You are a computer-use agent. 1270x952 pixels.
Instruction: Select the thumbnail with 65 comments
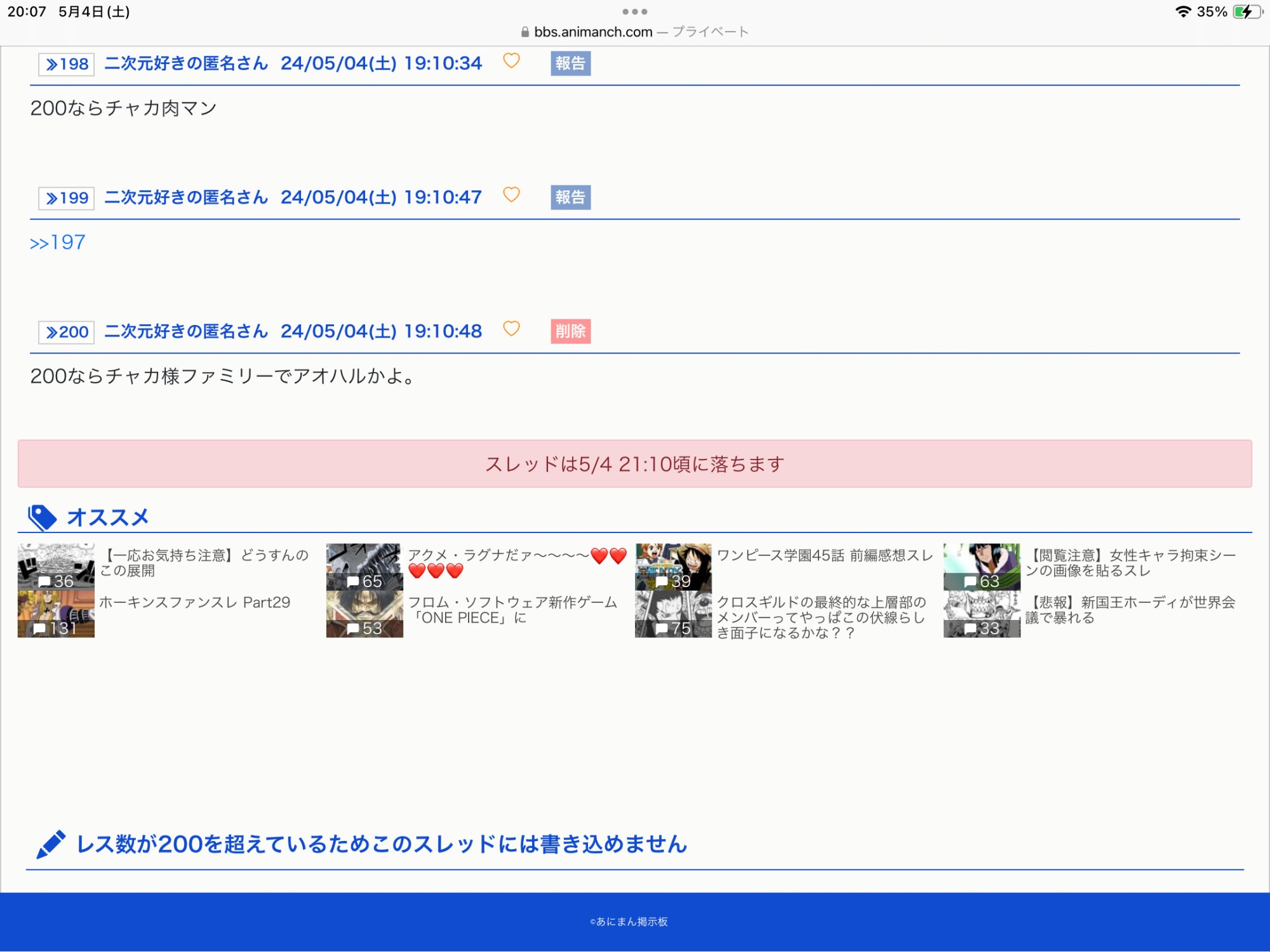pyautogui.click(x=364, y=566)
